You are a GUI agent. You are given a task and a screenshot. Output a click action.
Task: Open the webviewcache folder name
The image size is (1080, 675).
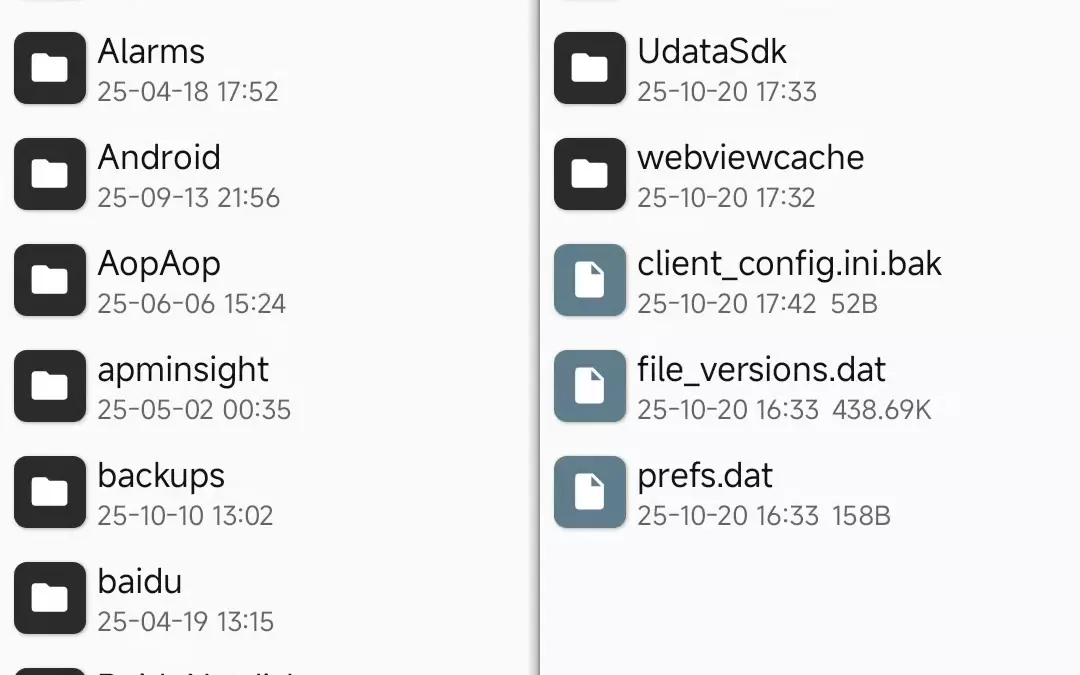tap(750, 158)
